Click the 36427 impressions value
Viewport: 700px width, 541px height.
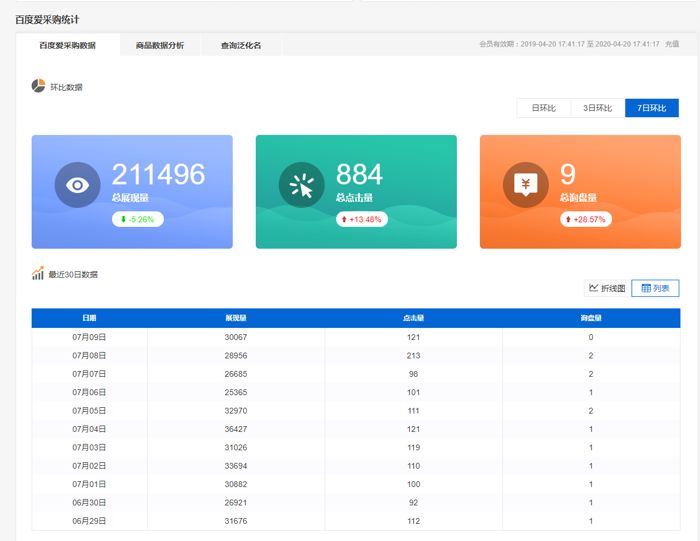[236, 429]
